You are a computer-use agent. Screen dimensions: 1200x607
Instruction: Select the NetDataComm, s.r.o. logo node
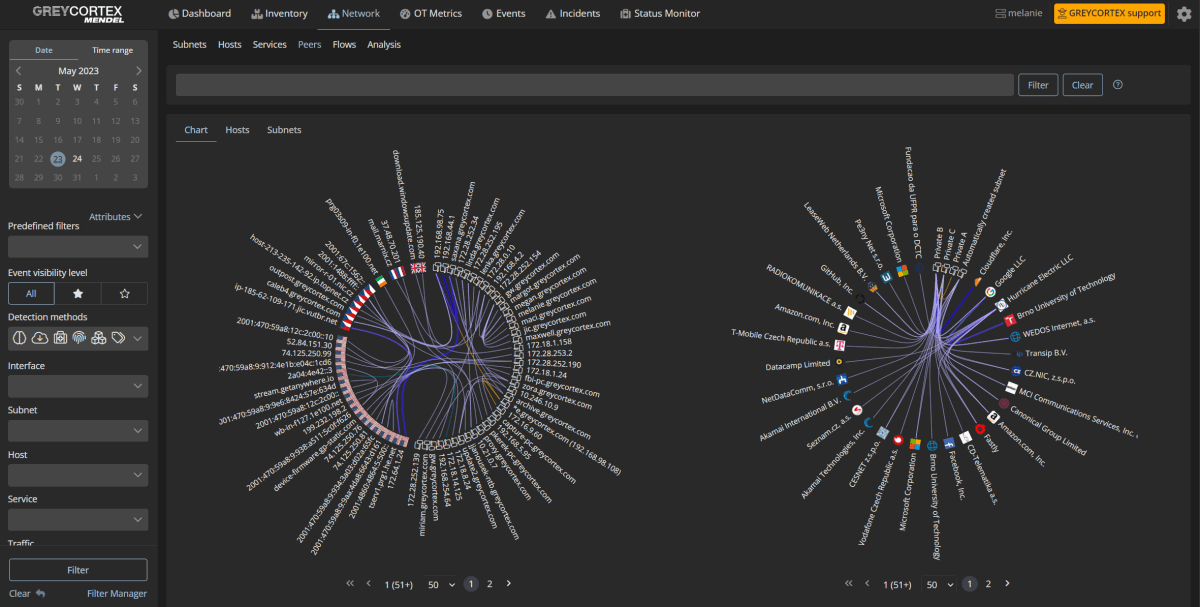[x=842, y=379]
